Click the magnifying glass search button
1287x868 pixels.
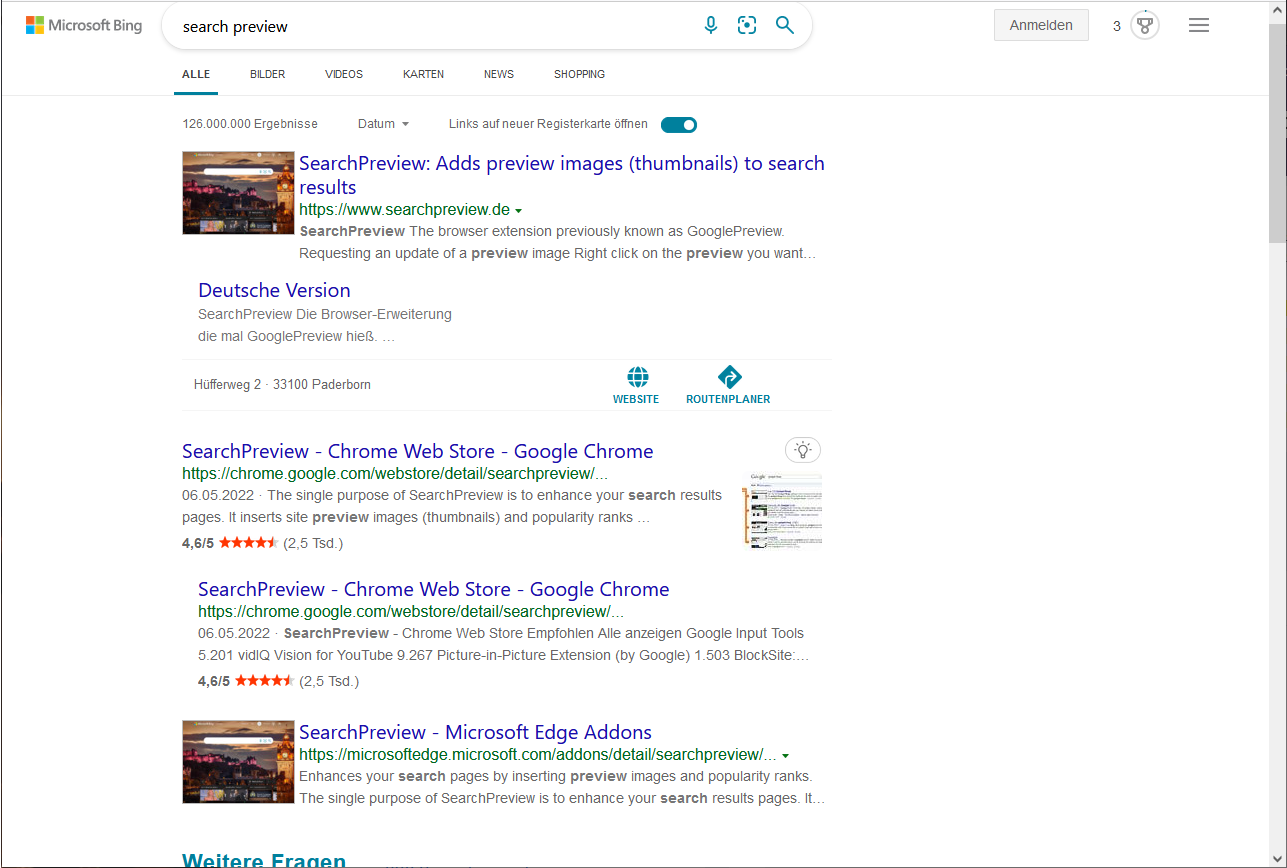pos(785,25)
